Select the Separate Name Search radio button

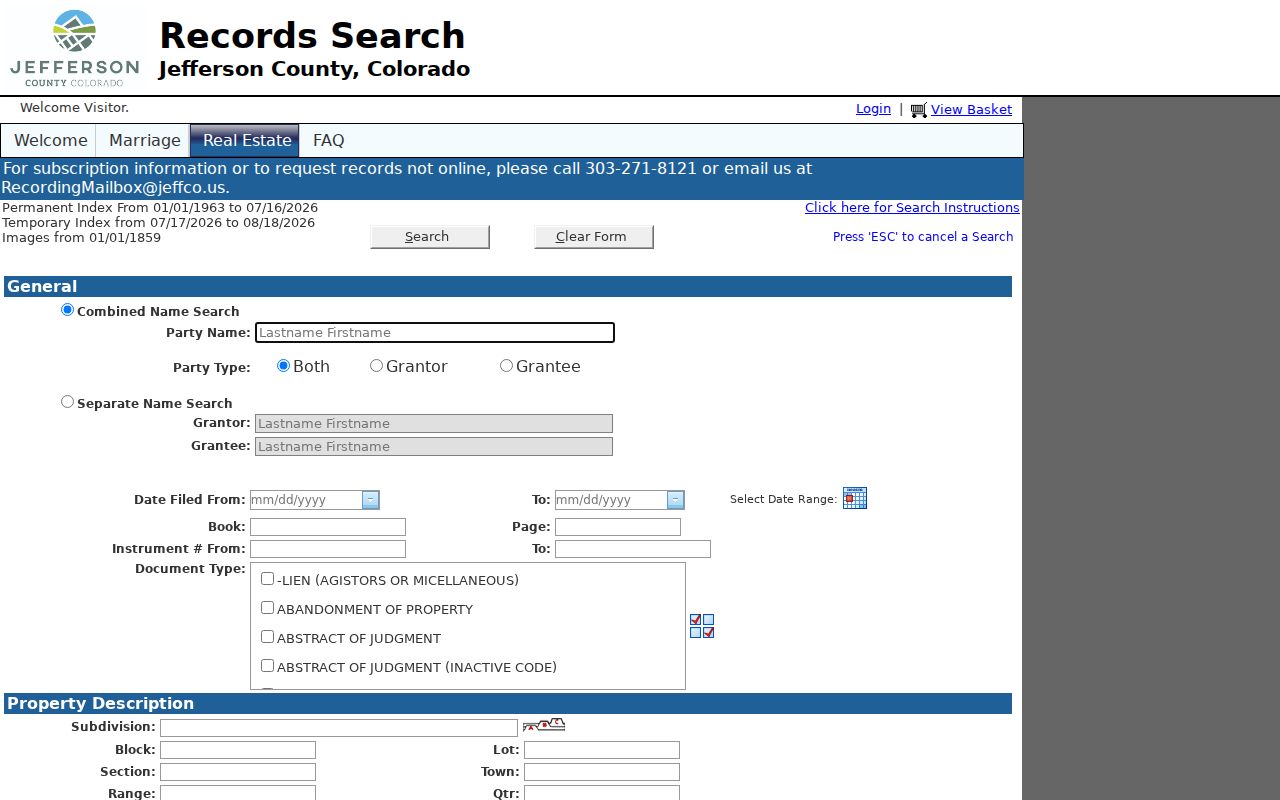tap(68, 402)
